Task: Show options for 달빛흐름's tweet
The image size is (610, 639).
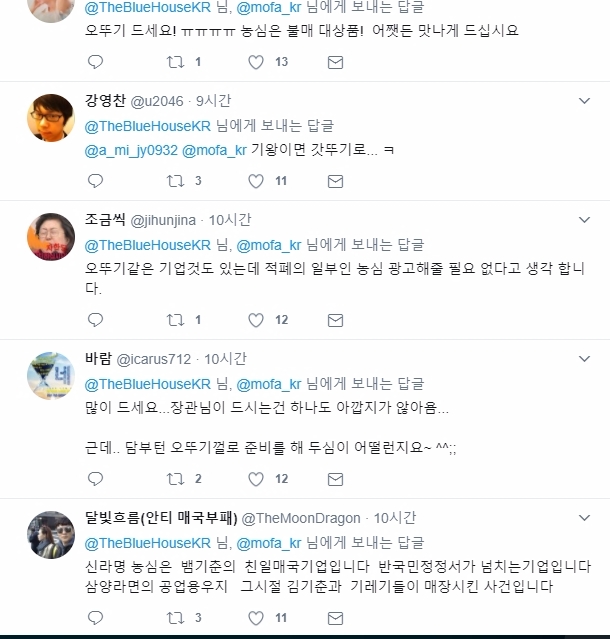Action: pos(586,519)
